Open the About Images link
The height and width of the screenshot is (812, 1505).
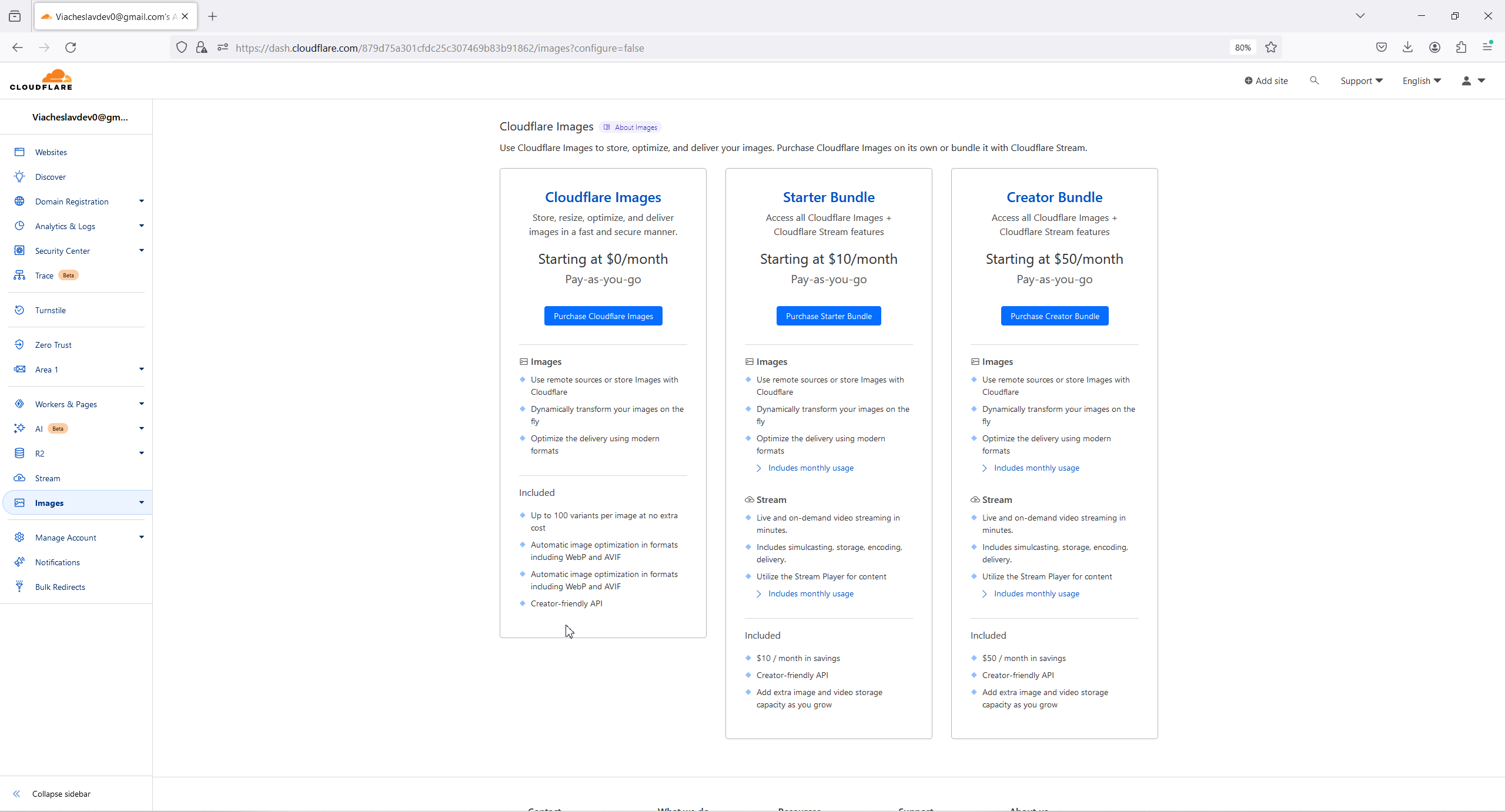point(631,127)
